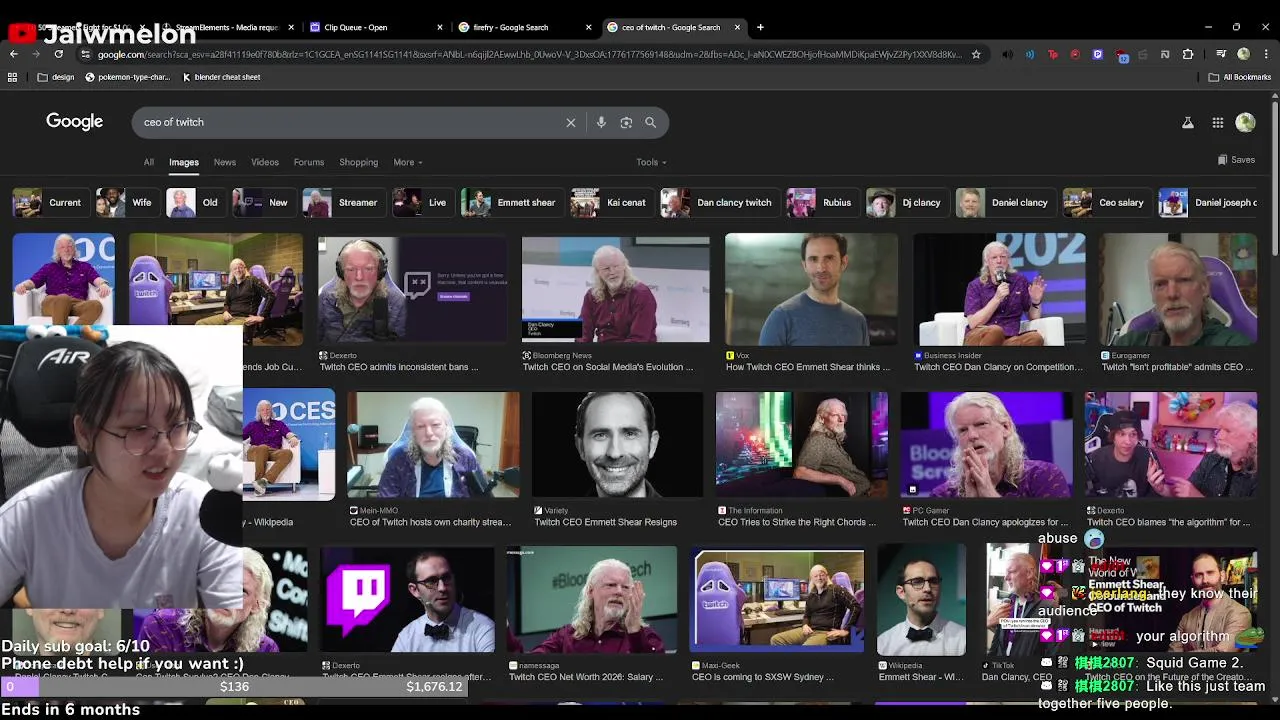Click the Google search input field

coord(350,122)
